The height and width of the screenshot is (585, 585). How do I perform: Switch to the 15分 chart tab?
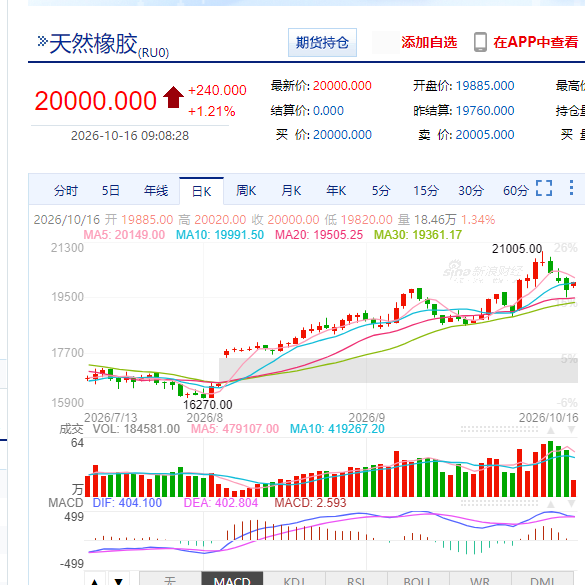click(426, 191)
